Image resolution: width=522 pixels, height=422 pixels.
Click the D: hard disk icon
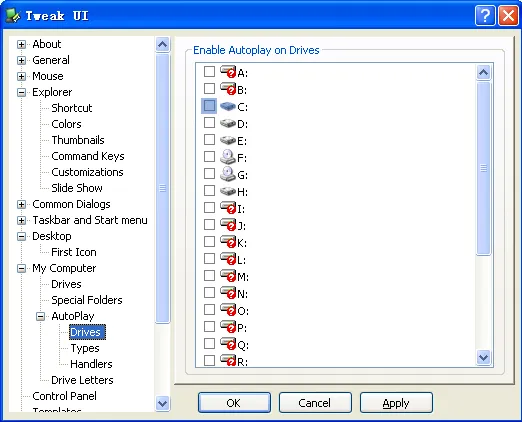(x=228, y=123)
